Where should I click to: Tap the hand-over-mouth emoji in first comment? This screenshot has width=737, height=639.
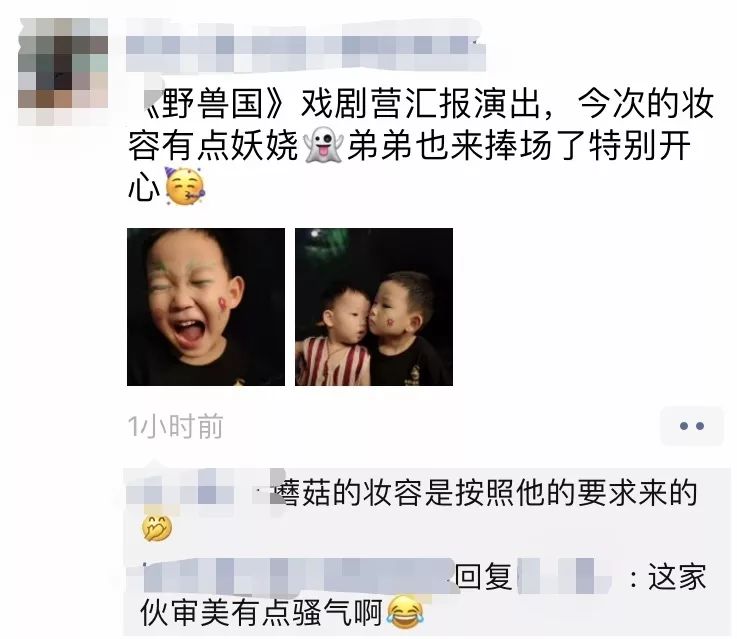pos(157,528)
